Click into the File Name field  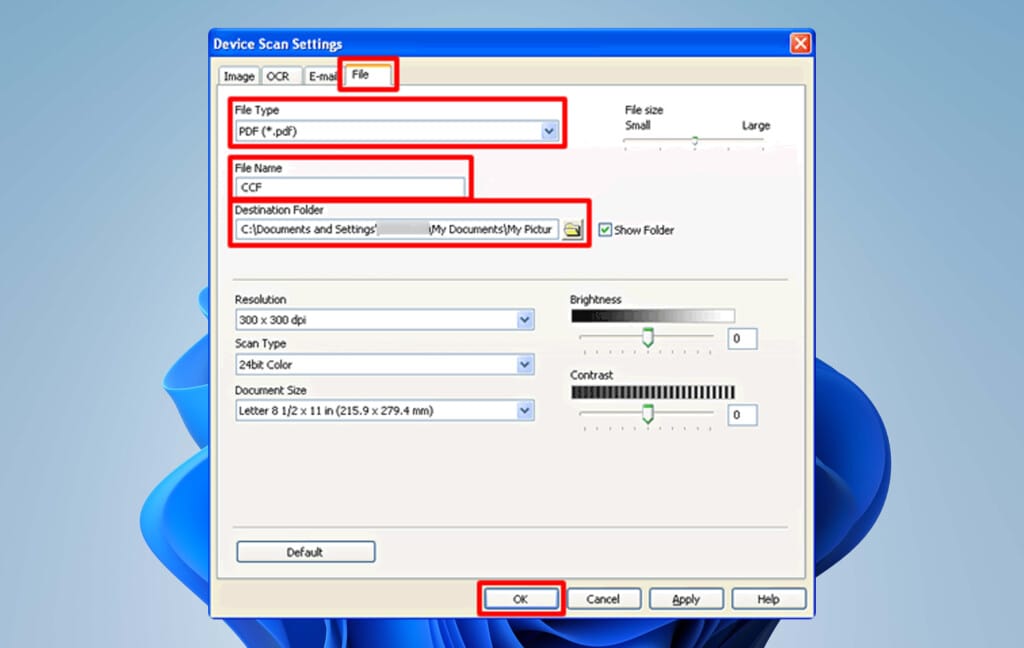point(350,187)
